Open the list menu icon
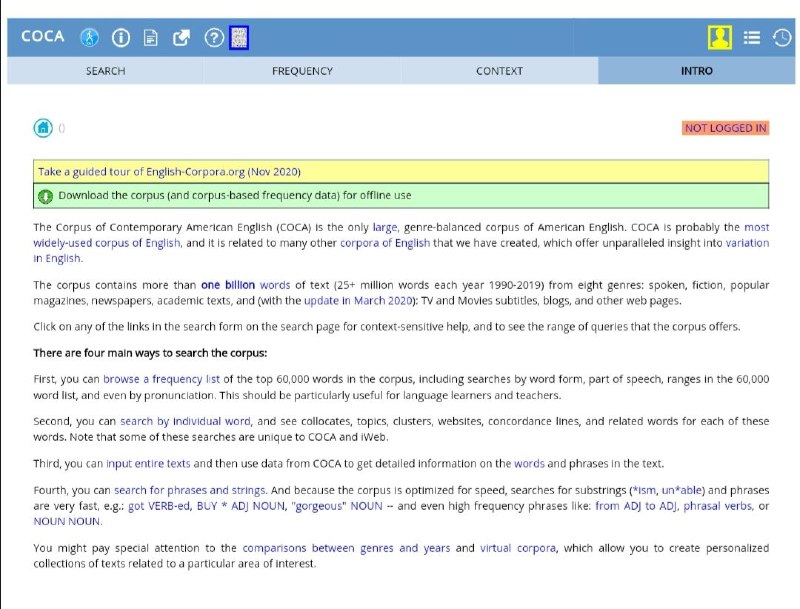 [x=752, y=37]
